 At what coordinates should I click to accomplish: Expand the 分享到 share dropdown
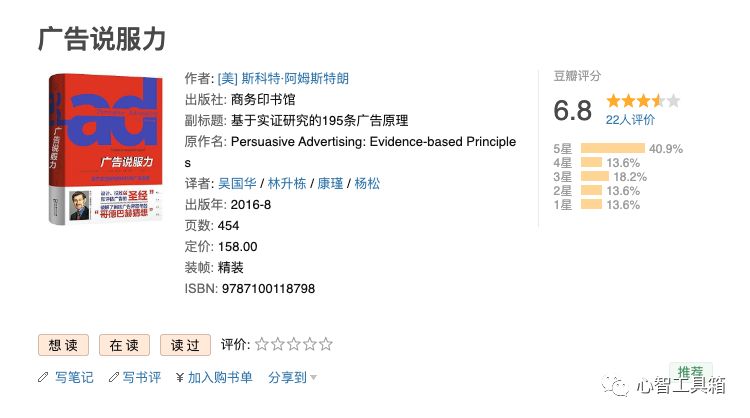[292, 378]
